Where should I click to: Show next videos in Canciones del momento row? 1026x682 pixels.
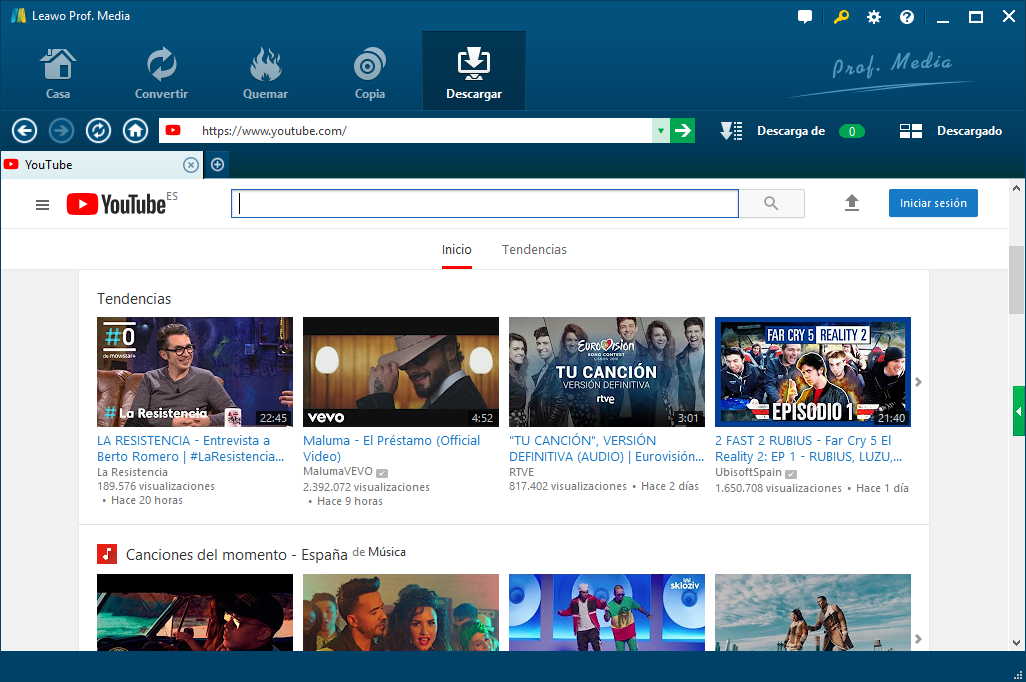pos(918,639)
